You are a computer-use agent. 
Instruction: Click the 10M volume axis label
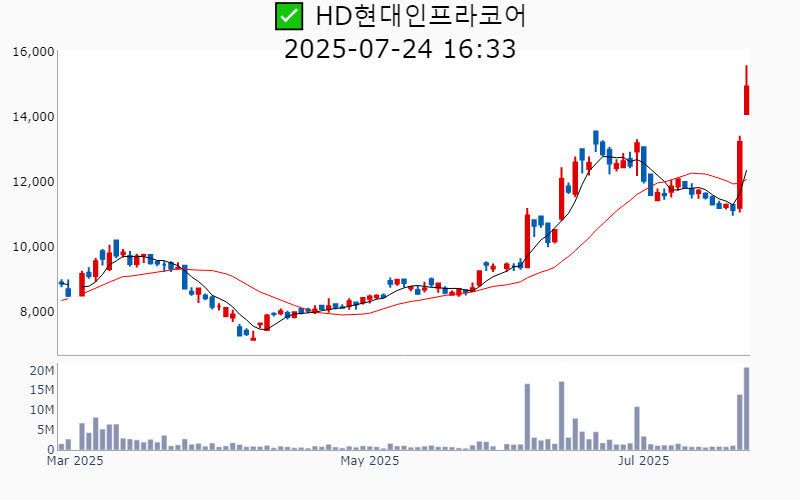click(42, 410)
